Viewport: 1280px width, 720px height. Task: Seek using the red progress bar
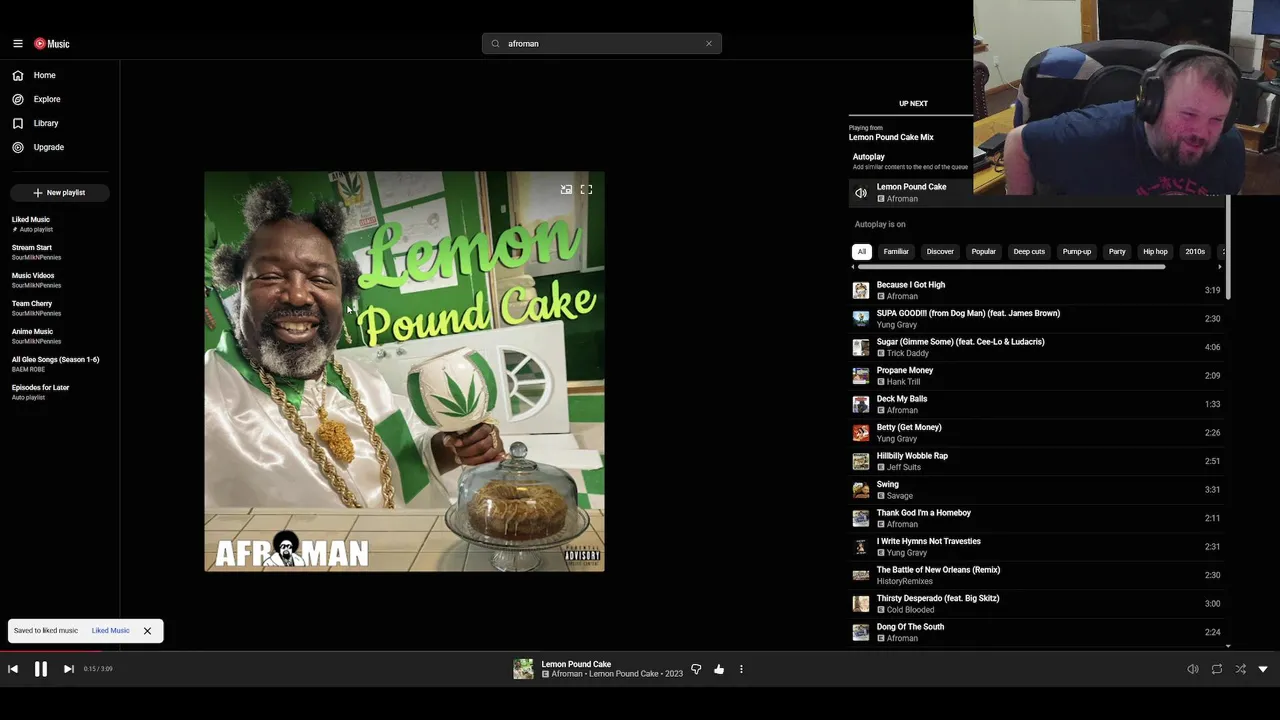50,652
